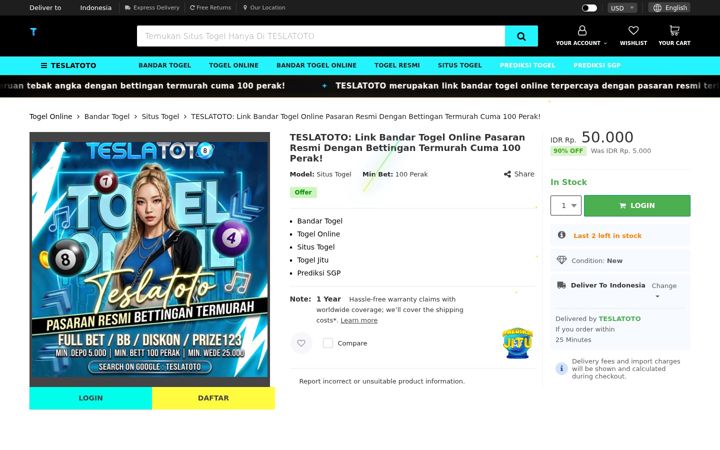This screenshot has width=720, height=450.
Task: Open the Prediksi Togel menu item
Action: pyautogui.click(x=528, y=65)
